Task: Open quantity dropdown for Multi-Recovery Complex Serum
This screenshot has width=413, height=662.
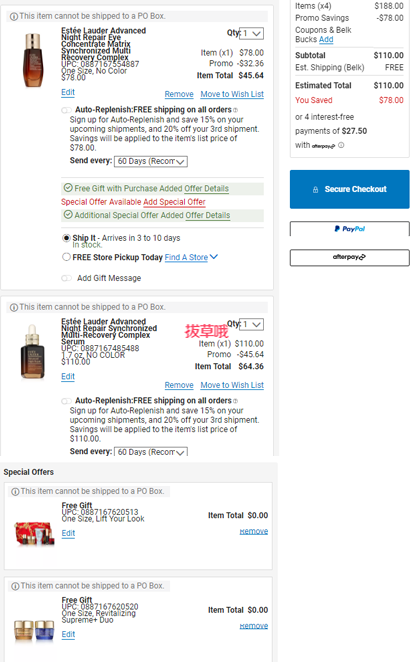Action: click(251, 324)
